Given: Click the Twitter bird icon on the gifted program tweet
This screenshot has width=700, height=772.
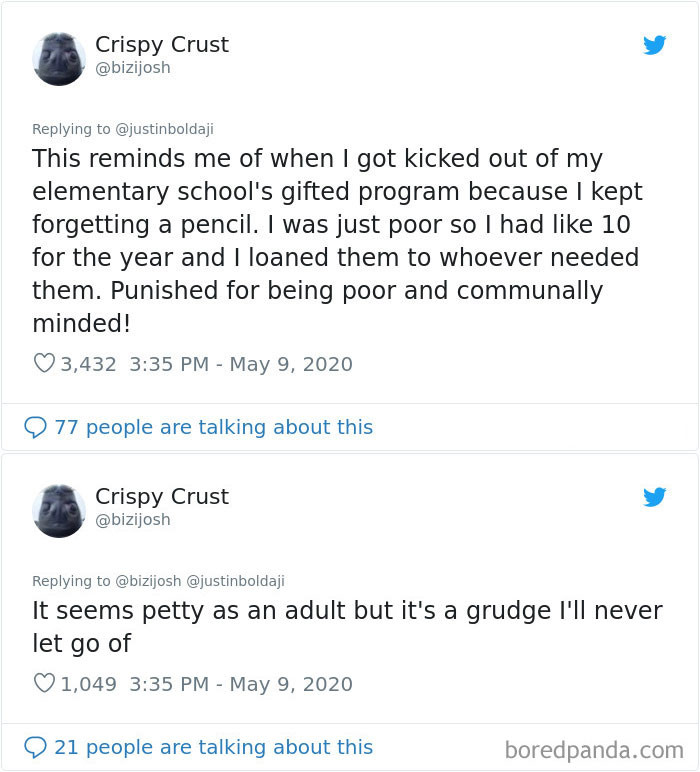Looking at the screenshot, I should coord(654,45).
